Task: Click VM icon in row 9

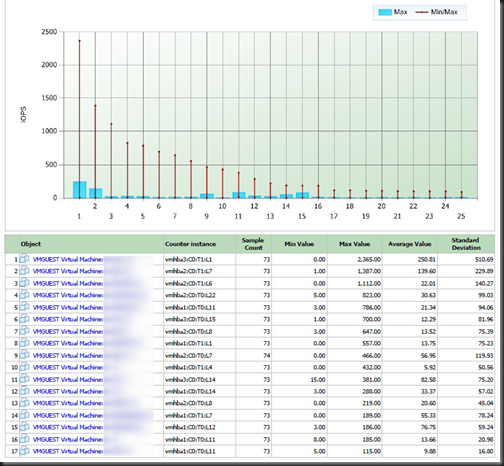Action: click(x=25, y=355)
